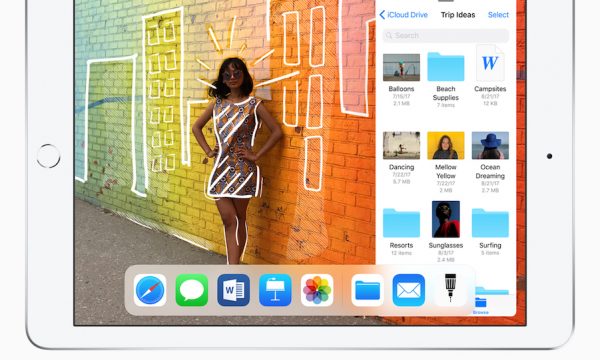Tap Select in Trip Ideas
The image size is (600, 360).
pos(498,15)
